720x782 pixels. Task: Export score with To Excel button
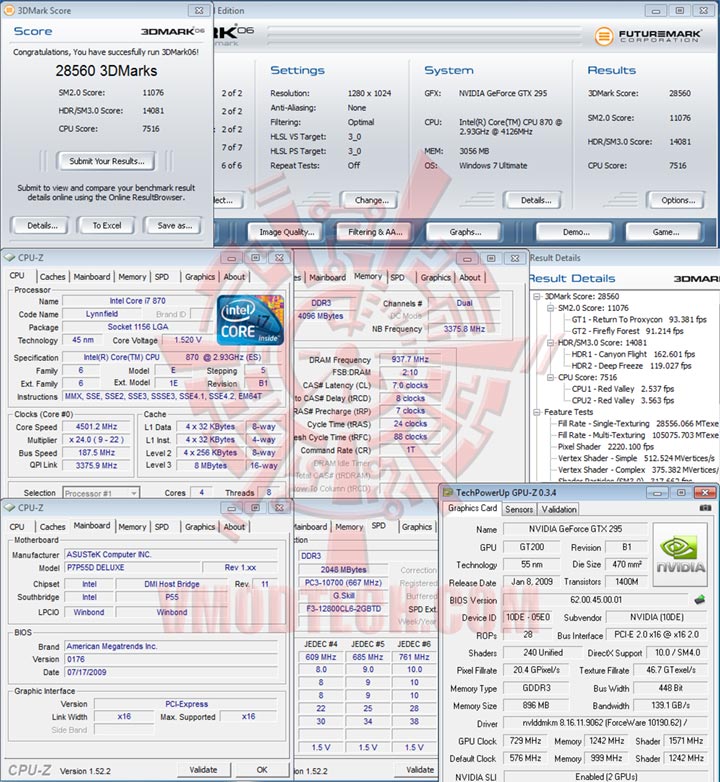[107, 225]
